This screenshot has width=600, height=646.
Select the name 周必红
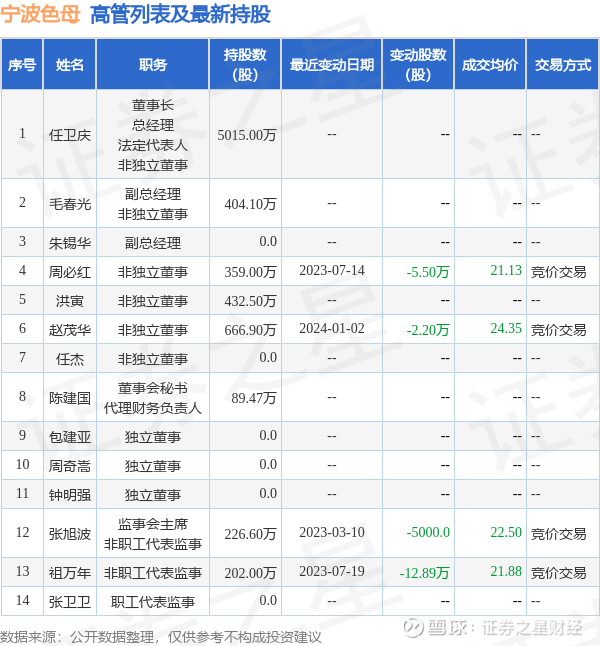(70, 272)
